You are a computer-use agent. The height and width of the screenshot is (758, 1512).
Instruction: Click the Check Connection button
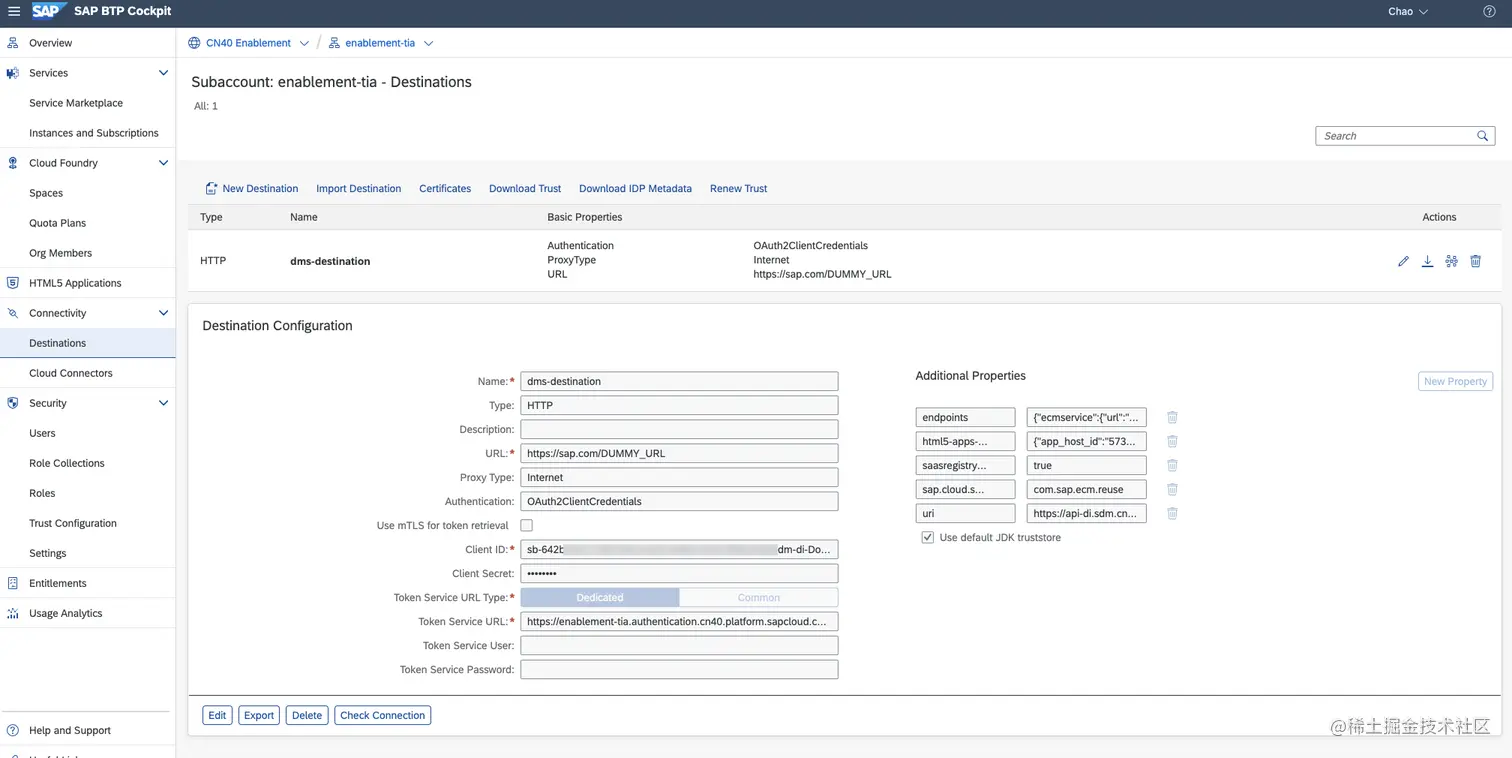(383, 715)
